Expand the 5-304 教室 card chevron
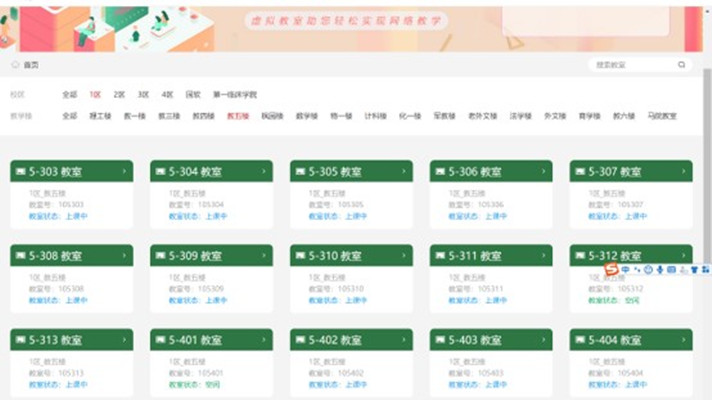712x400 pixels. [264, 172]
